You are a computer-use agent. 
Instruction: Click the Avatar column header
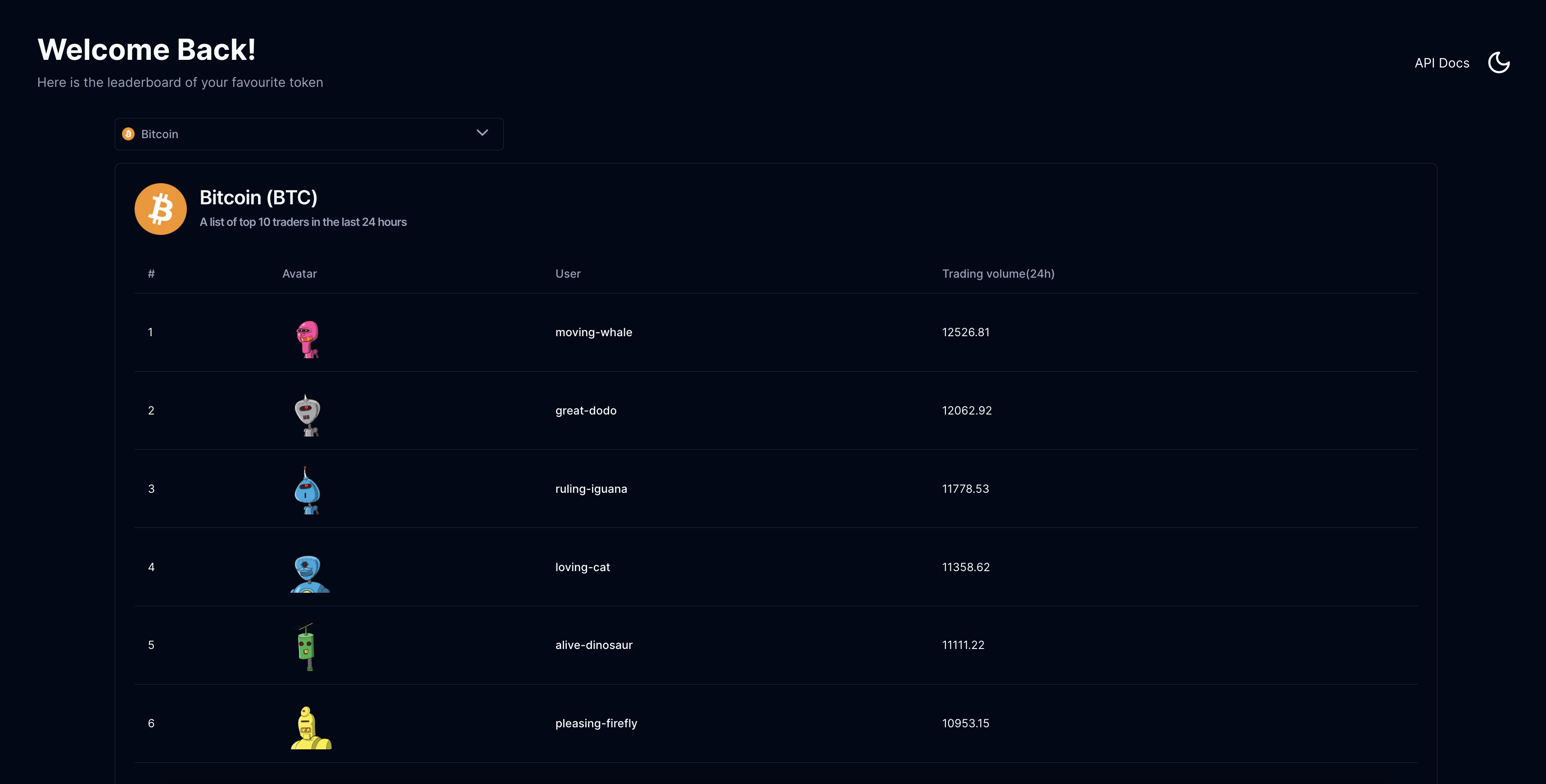coord(299,274)
